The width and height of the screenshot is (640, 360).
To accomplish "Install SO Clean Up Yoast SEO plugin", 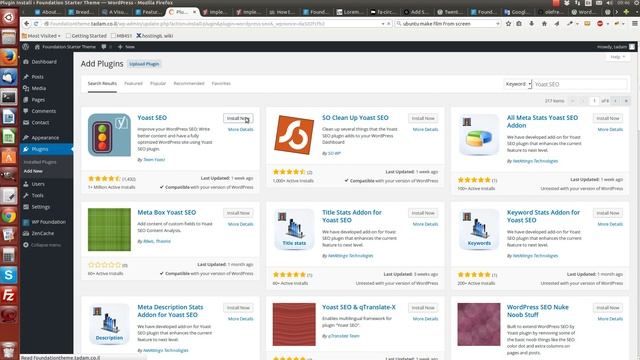I will click(423, 118).
